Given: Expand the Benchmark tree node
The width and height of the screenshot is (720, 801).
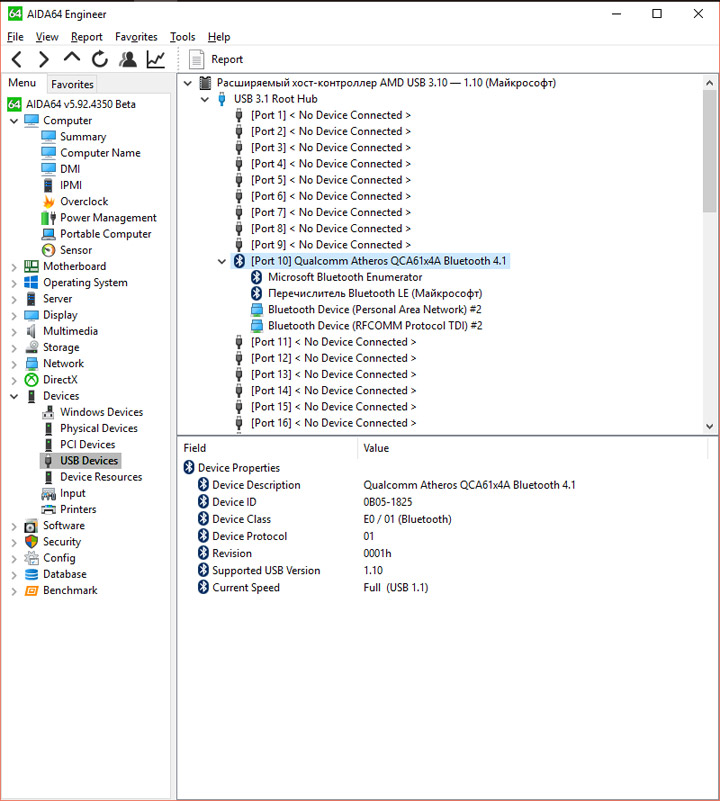Looking at the screenshot, I should [14, 591].
